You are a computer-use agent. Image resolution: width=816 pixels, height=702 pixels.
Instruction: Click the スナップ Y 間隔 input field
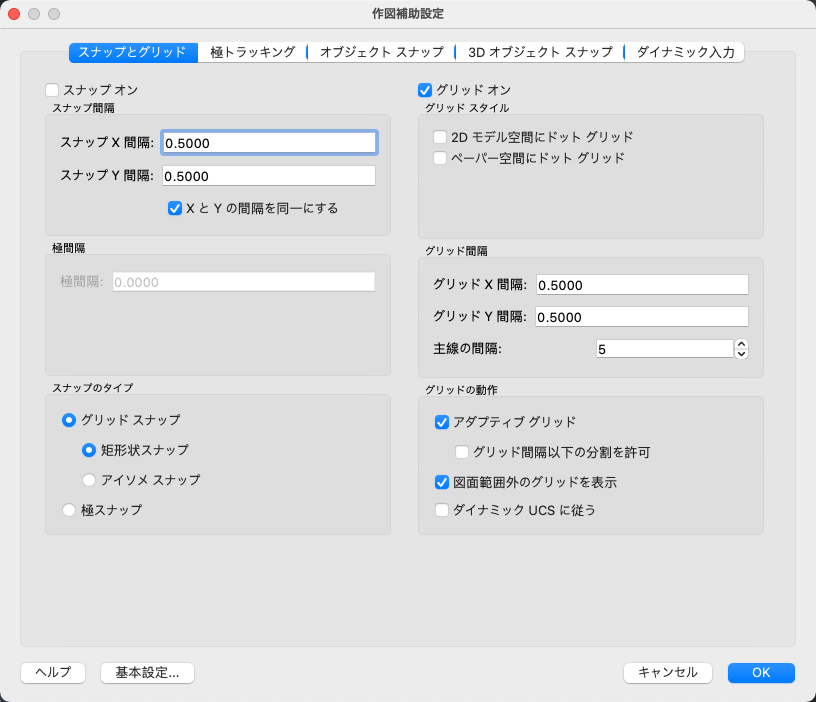[x=268, y=176]
